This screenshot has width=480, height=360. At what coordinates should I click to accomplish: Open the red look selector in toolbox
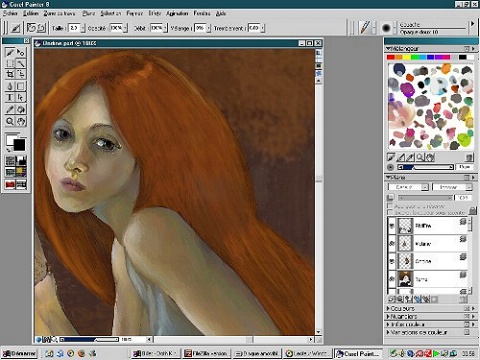point(10,184)
